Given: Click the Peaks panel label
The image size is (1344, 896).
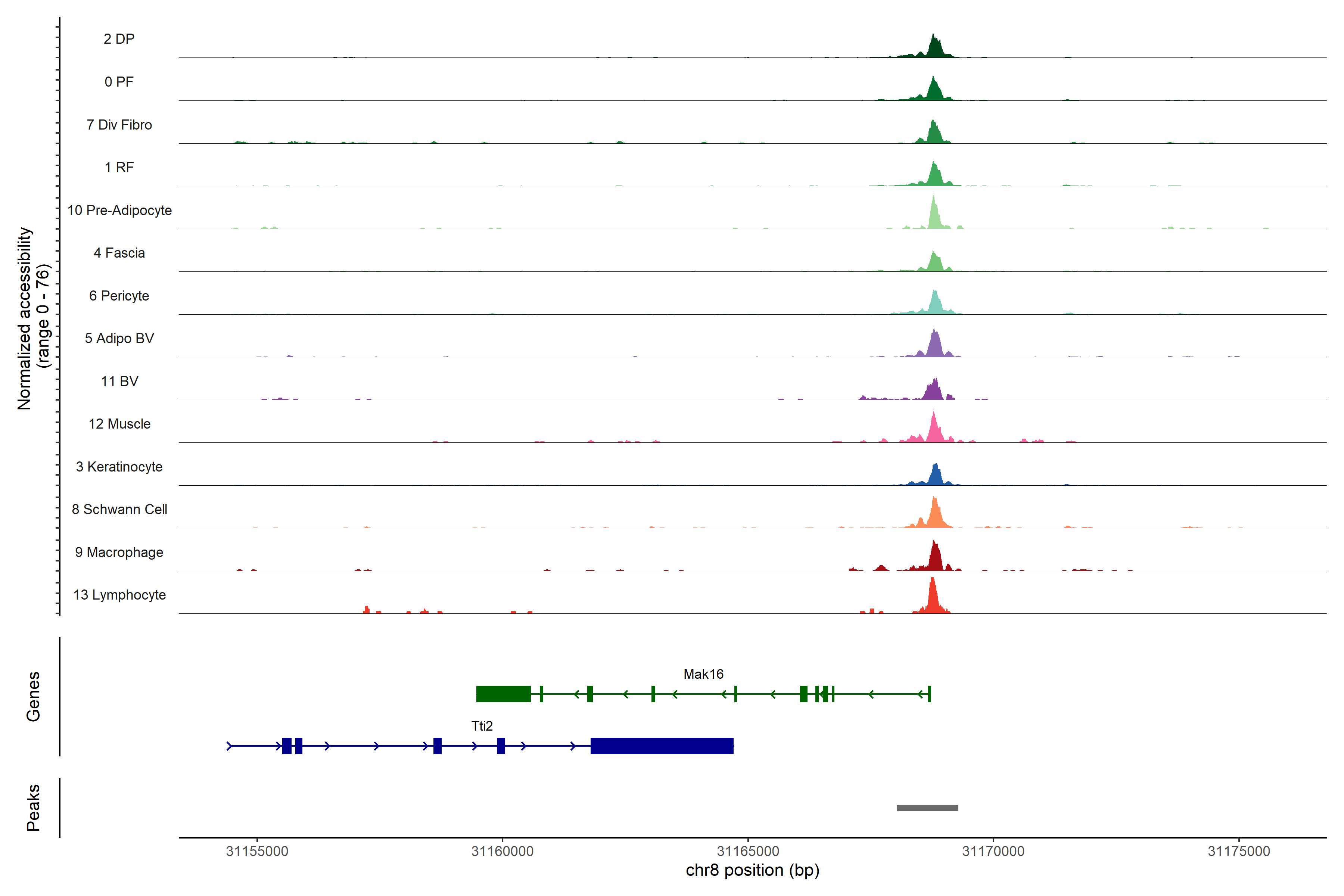Looking at the screenshot, I should 33,808.
